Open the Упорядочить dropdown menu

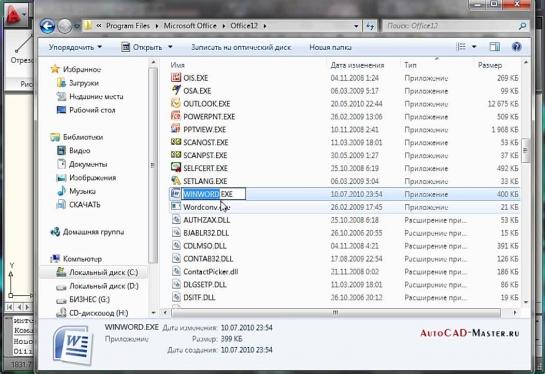75,47
